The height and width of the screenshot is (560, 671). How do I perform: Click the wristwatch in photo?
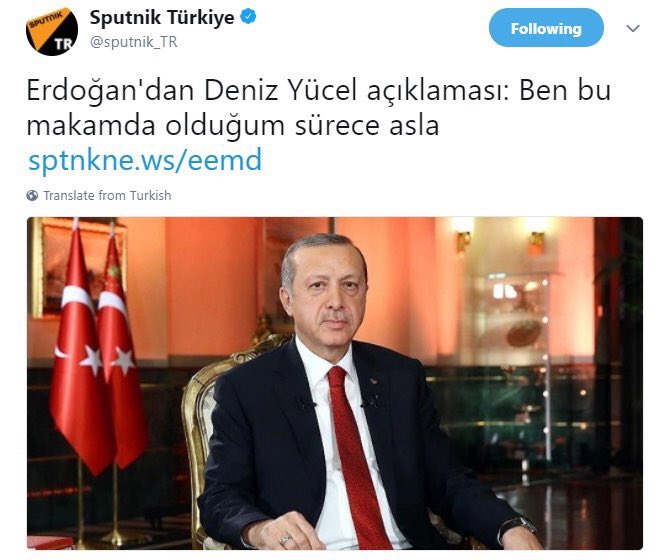(517, 527)
